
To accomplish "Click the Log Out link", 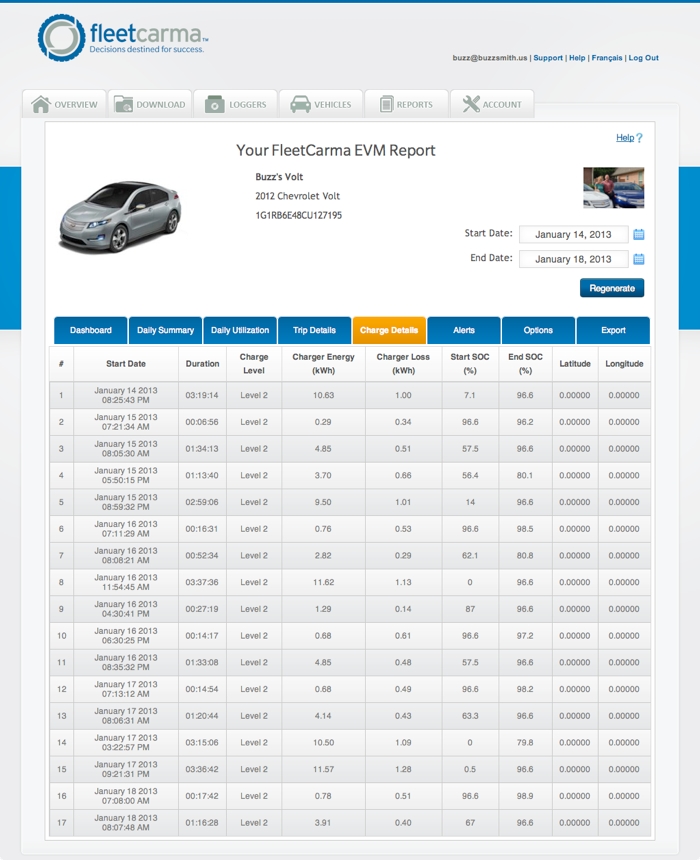I will click(643, 58).
